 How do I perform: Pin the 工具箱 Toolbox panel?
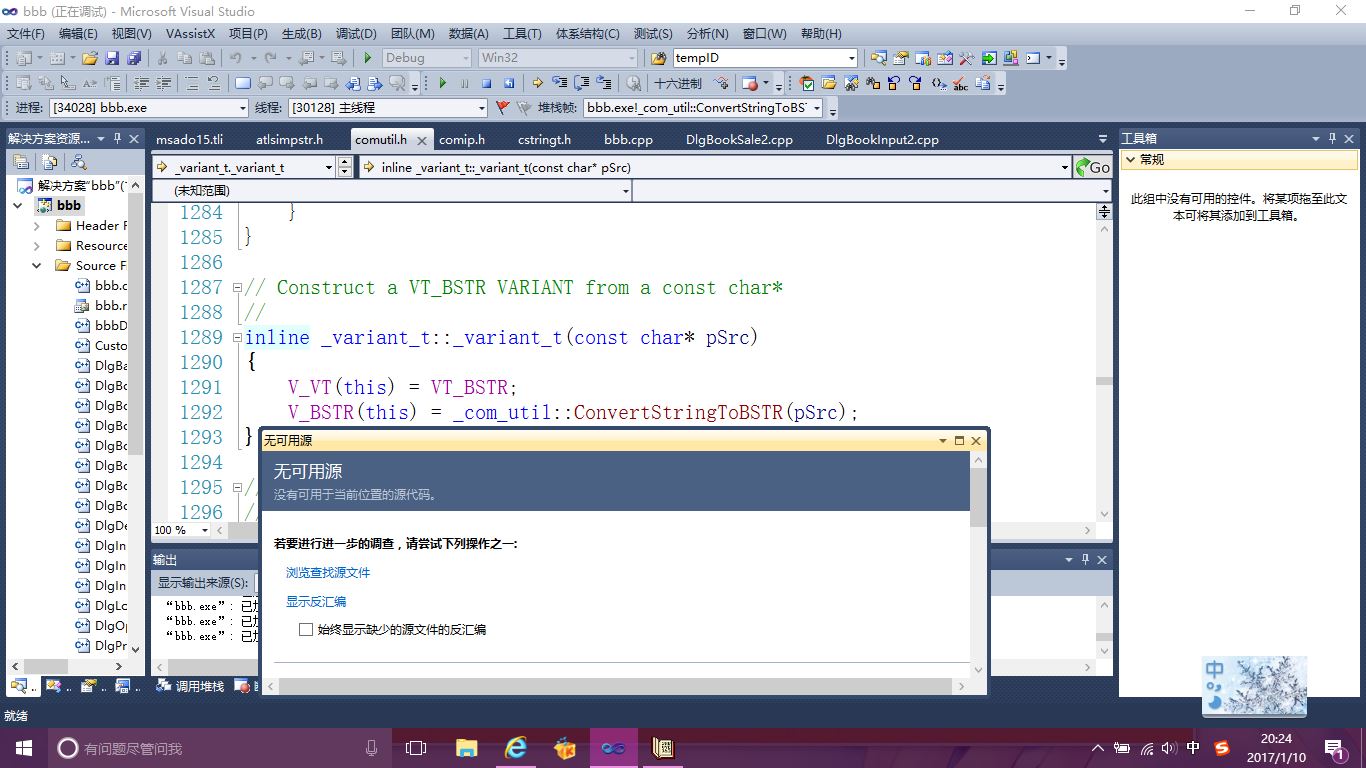(1332, 139)
